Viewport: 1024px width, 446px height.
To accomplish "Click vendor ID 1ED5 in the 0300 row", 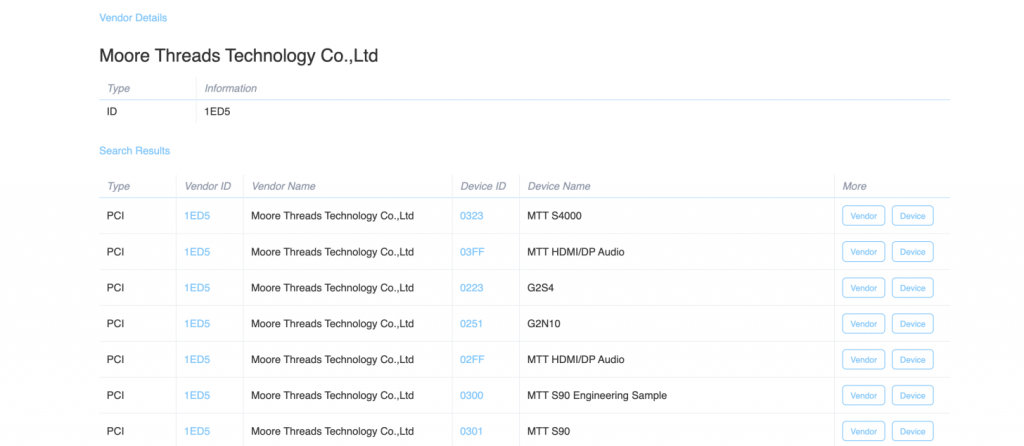I will click(197, 395).
